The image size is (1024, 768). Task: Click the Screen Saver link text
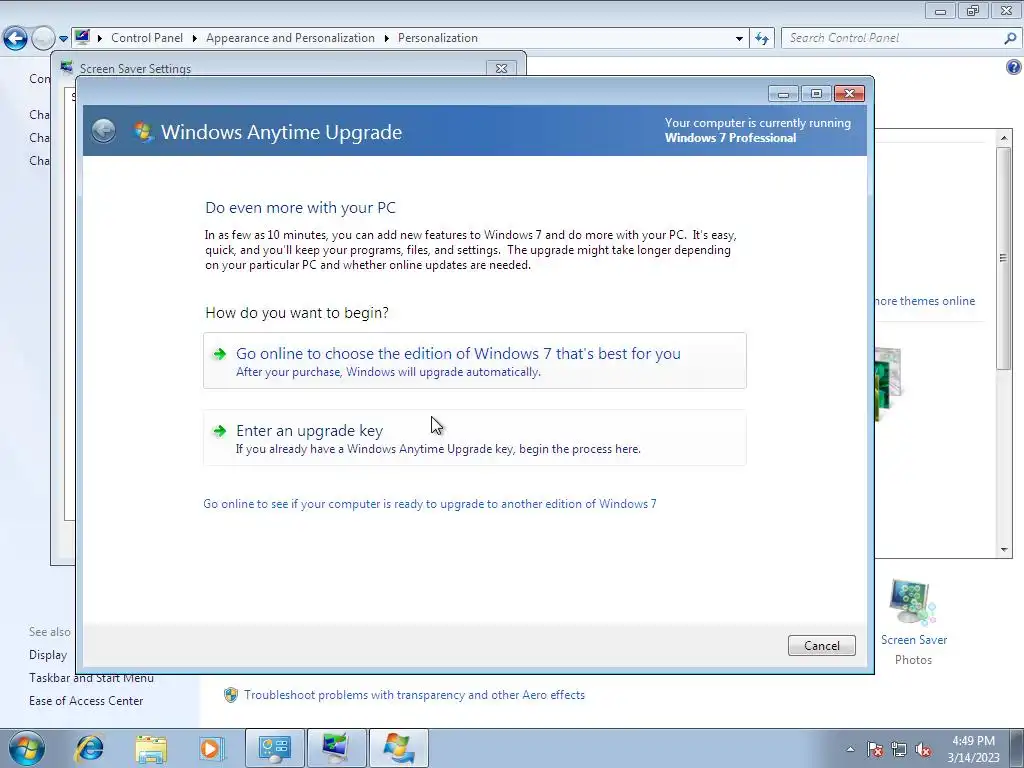914,640
